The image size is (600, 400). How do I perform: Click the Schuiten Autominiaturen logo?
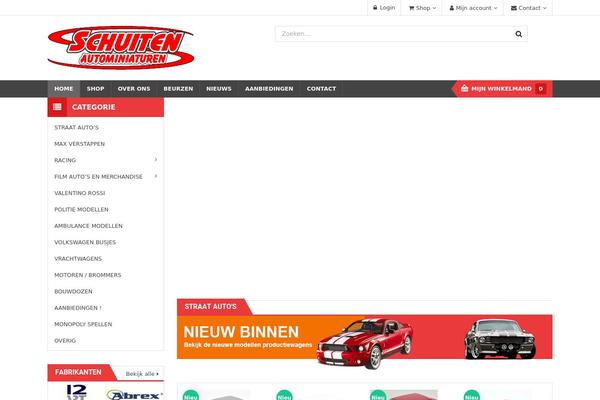[121, 47]
